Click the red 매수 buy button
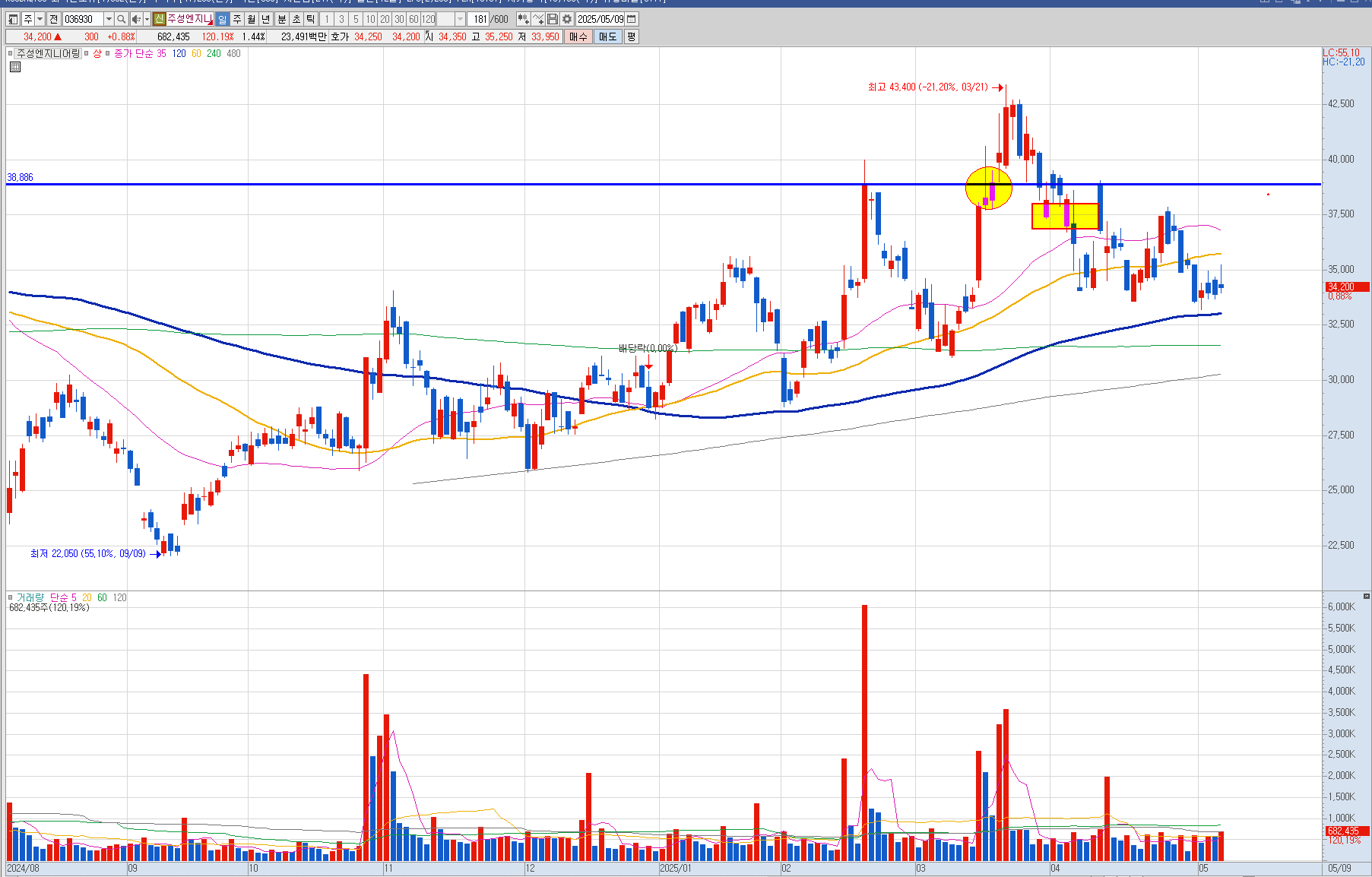 (x=578, y=36)
